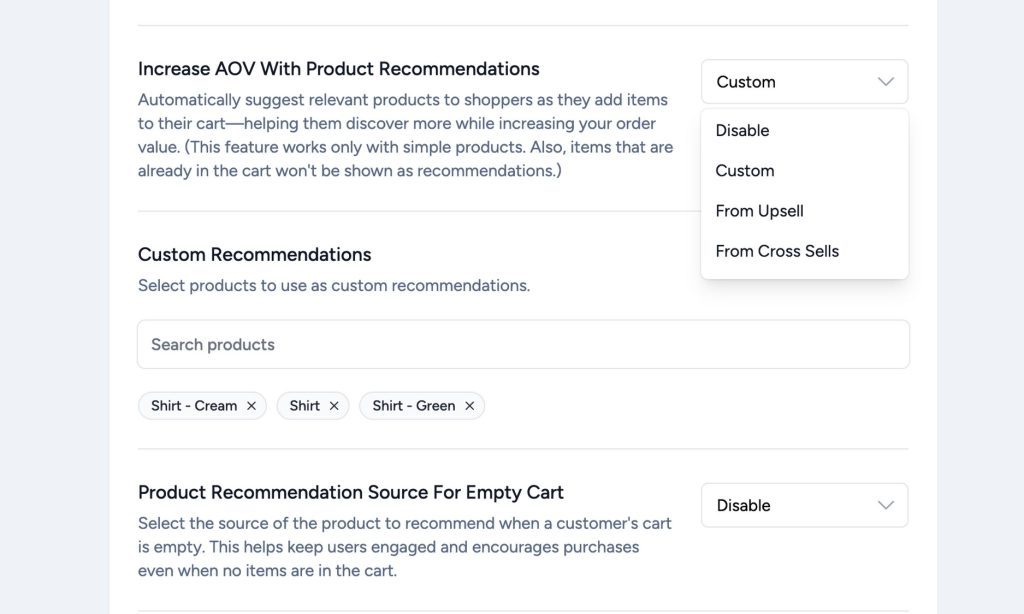The height and width of the screenshot is (614, 1024).
Task: Click the Shirt - Cream chip label
Action: tap(194, 406)
